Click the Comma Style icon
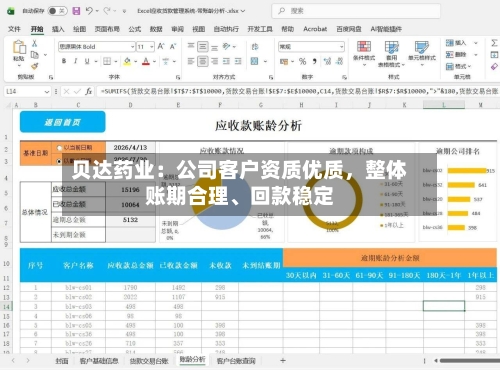The height and width of the screenshot is (370, 500). (x=314, y=61)
